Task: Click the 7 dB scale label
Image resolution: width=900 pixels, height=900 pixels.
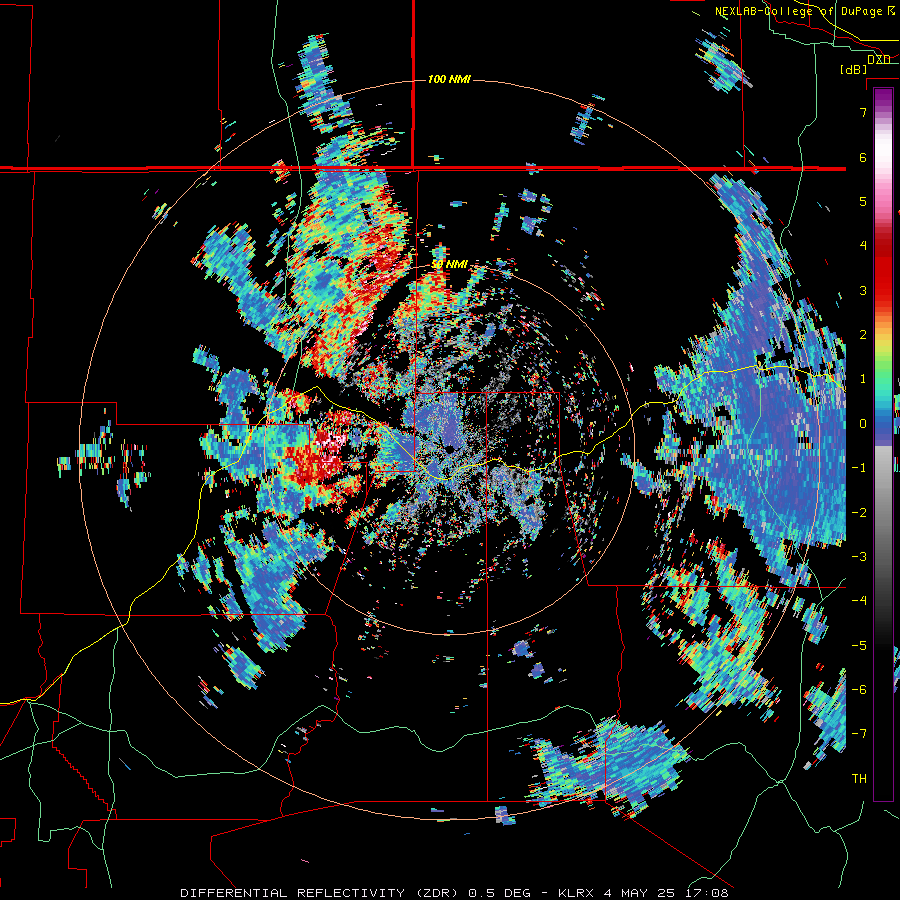Action: pos(863,112)
